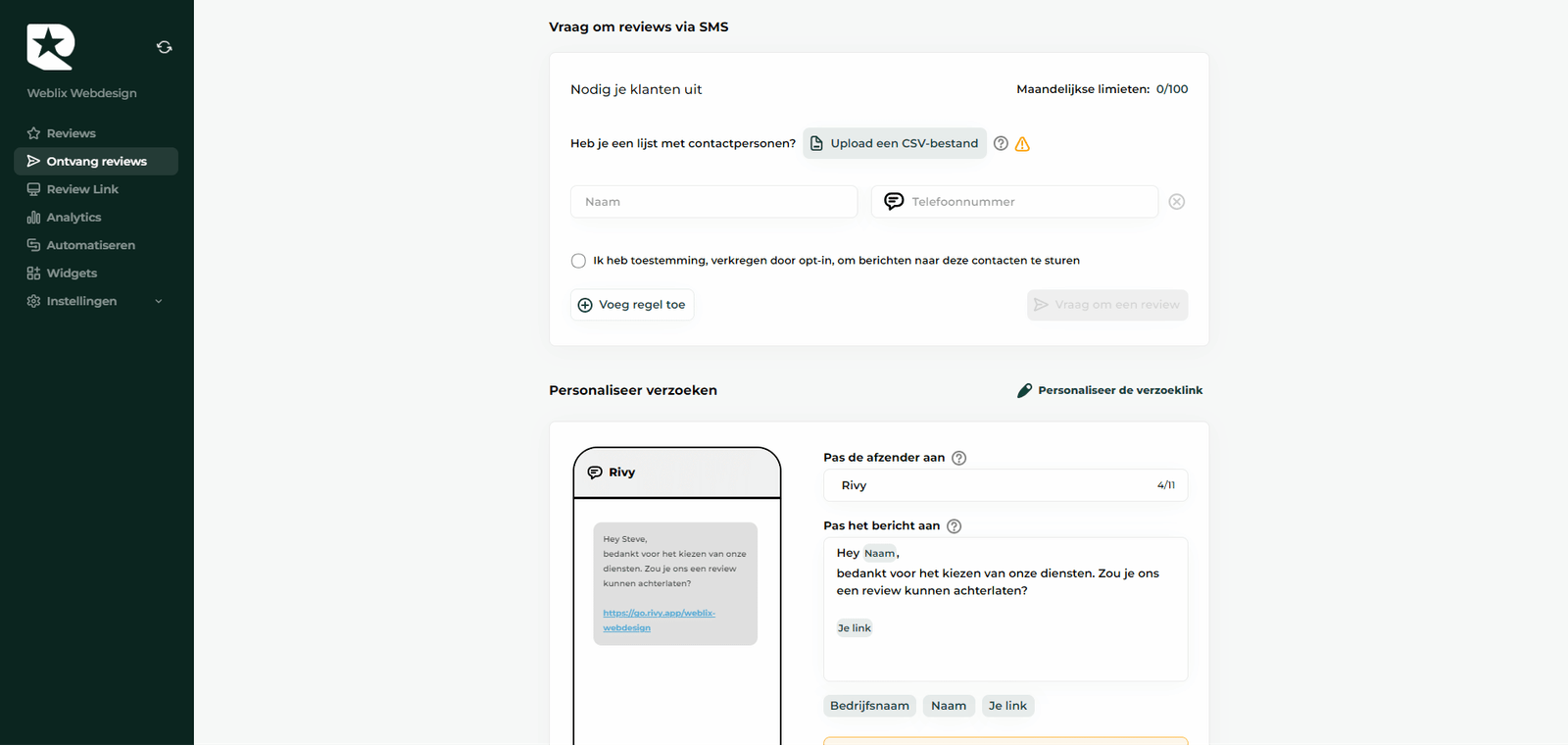1568x746 pixels.
Task: Open Automatiseren in the sidebar
Action: (90, 245)
